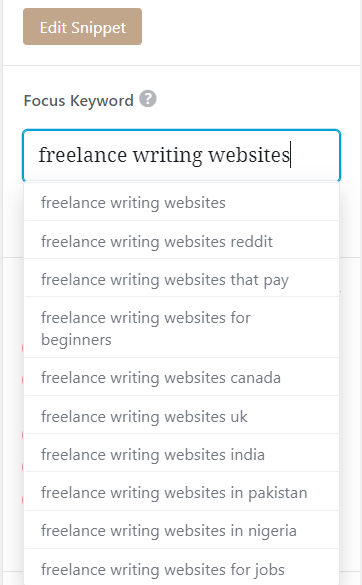
Task: Select suggestion 'freelance writing websites'
Action: tap(182, 203)
